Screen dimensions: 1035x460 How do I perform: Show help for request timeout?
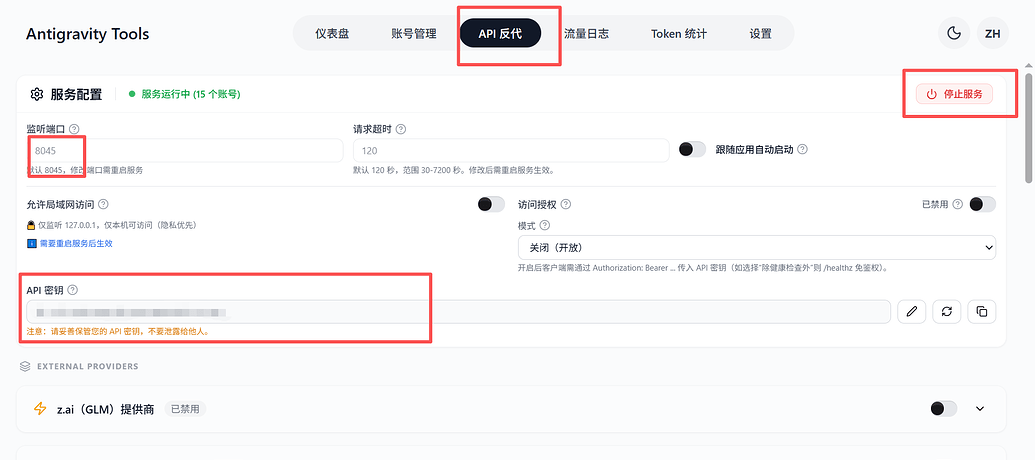pyautogui.click(x=401, y=129)
